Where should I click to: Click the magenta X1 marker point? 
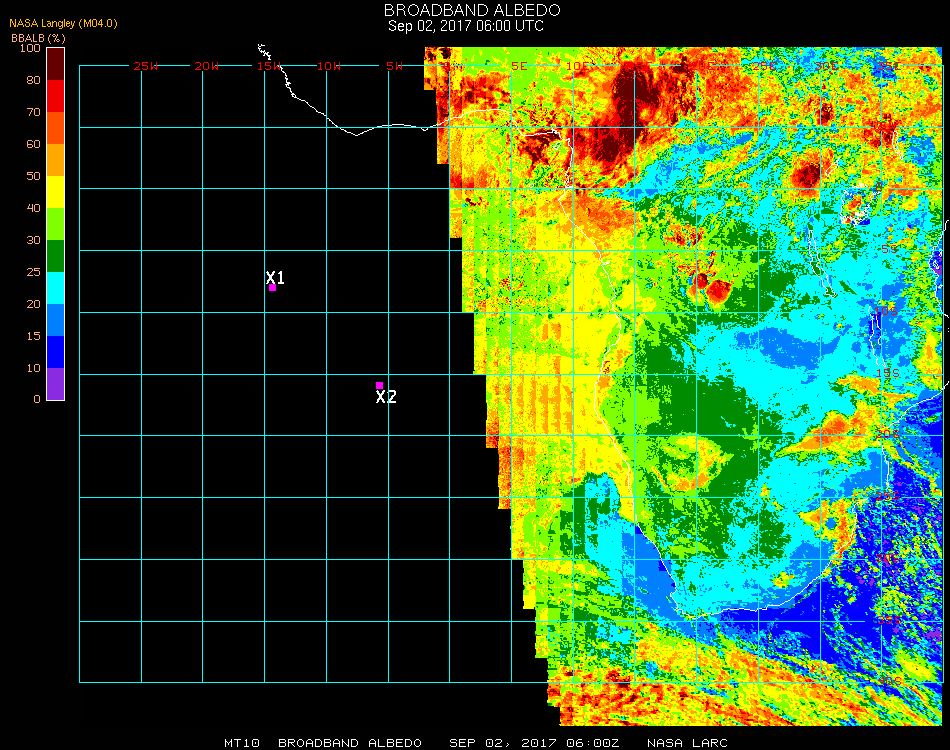(272, 288)
